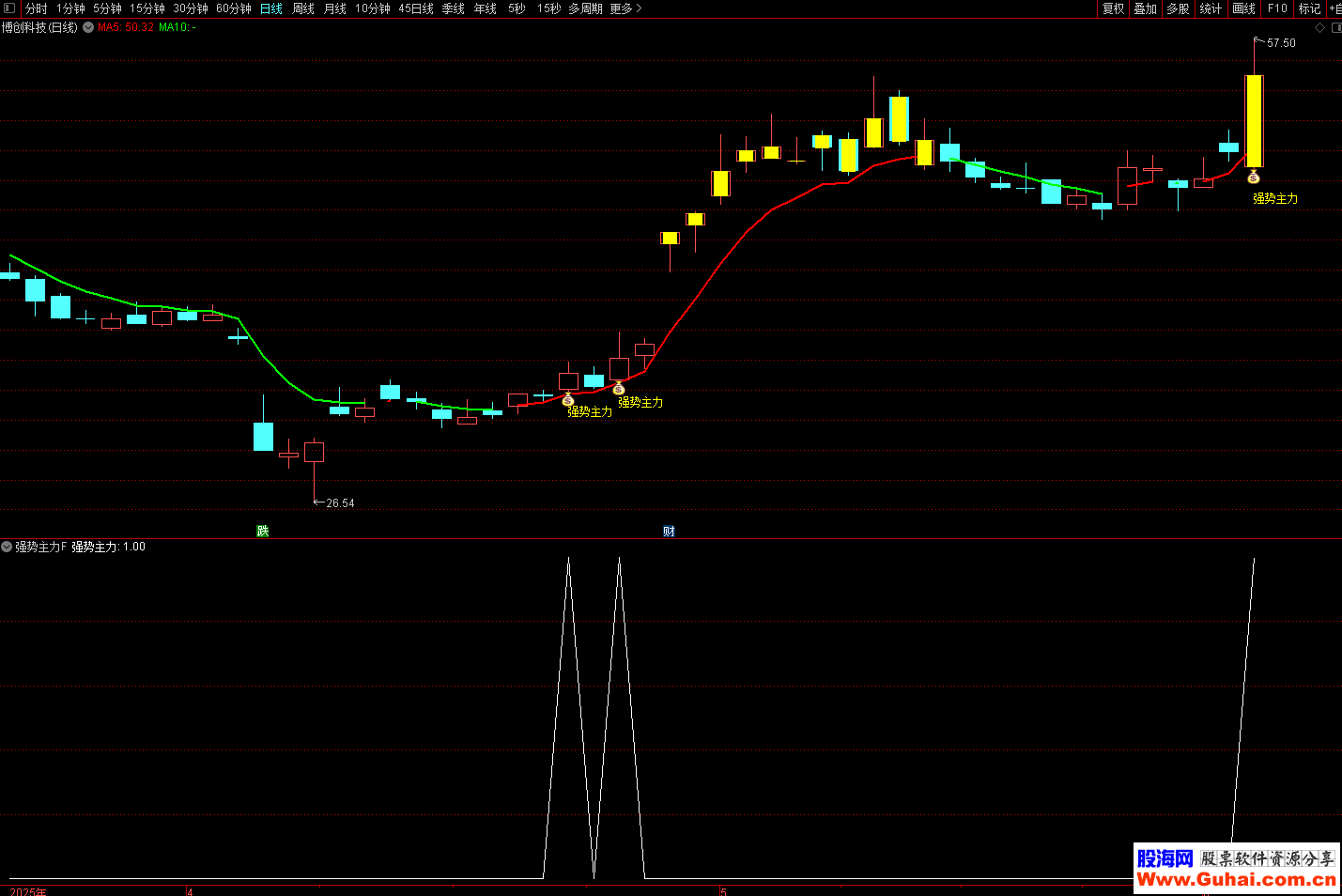Select the 15分钟 period tab

tap(147, 8)
